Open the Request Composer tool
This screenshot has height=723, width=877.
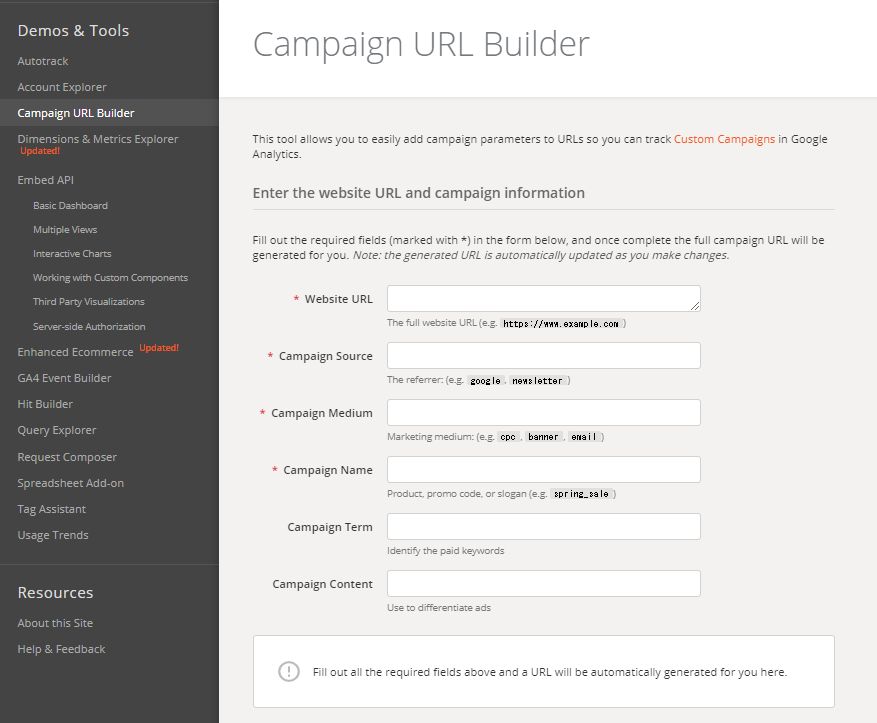(x=67, y=457)
